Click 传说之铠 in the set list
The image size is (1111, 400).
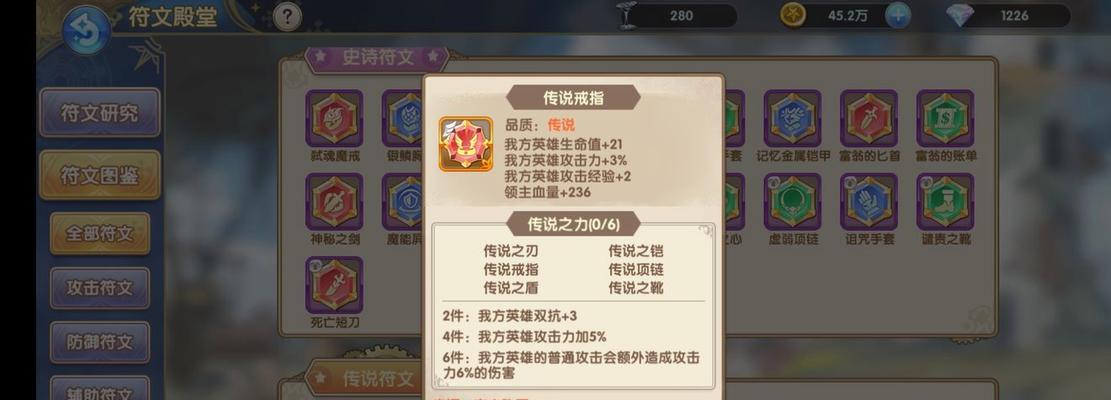(x=636, y=251)
